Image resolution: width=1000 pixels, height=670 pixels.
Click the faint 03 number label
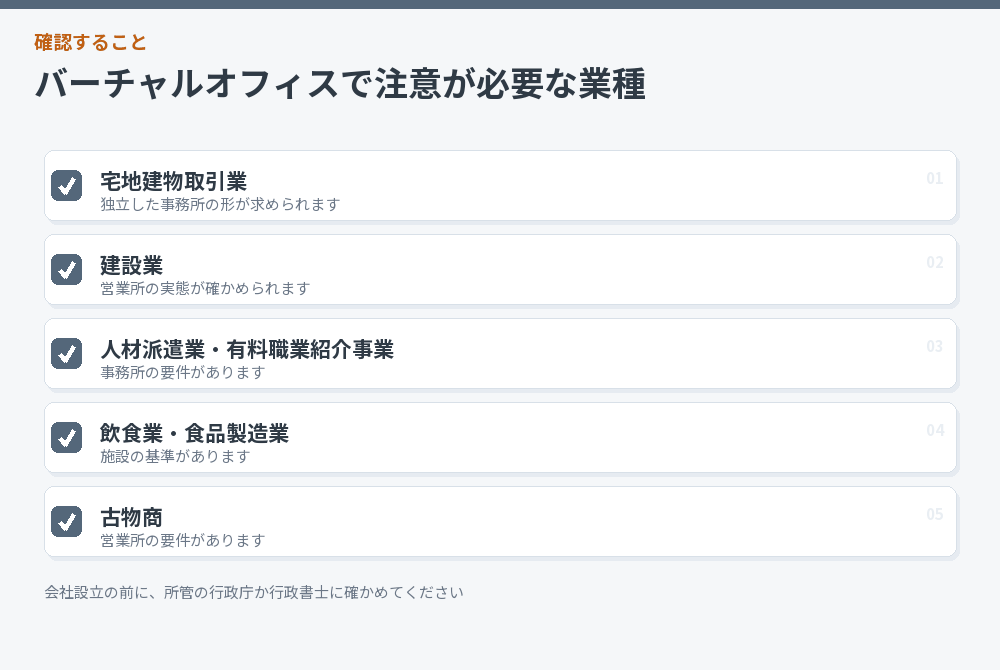pos(935,346)
